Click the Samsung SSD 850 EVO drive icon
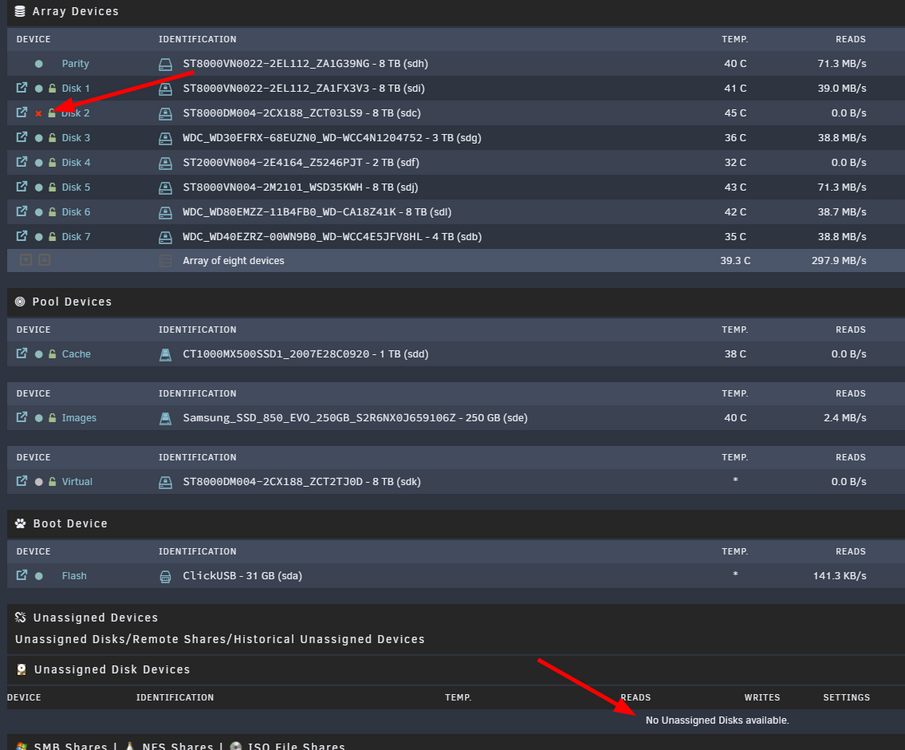905x750 pixels. pyautogui.click(x=166, y=418)
